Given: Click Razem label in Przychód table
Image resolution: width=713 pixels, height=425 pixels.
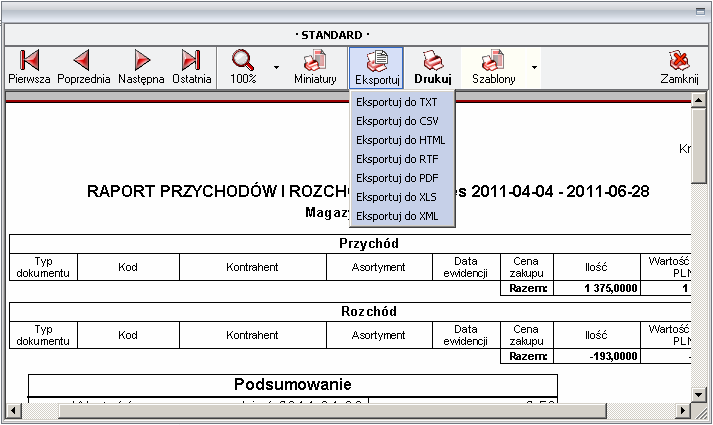Looking at the screenshot, I should 528,288.
